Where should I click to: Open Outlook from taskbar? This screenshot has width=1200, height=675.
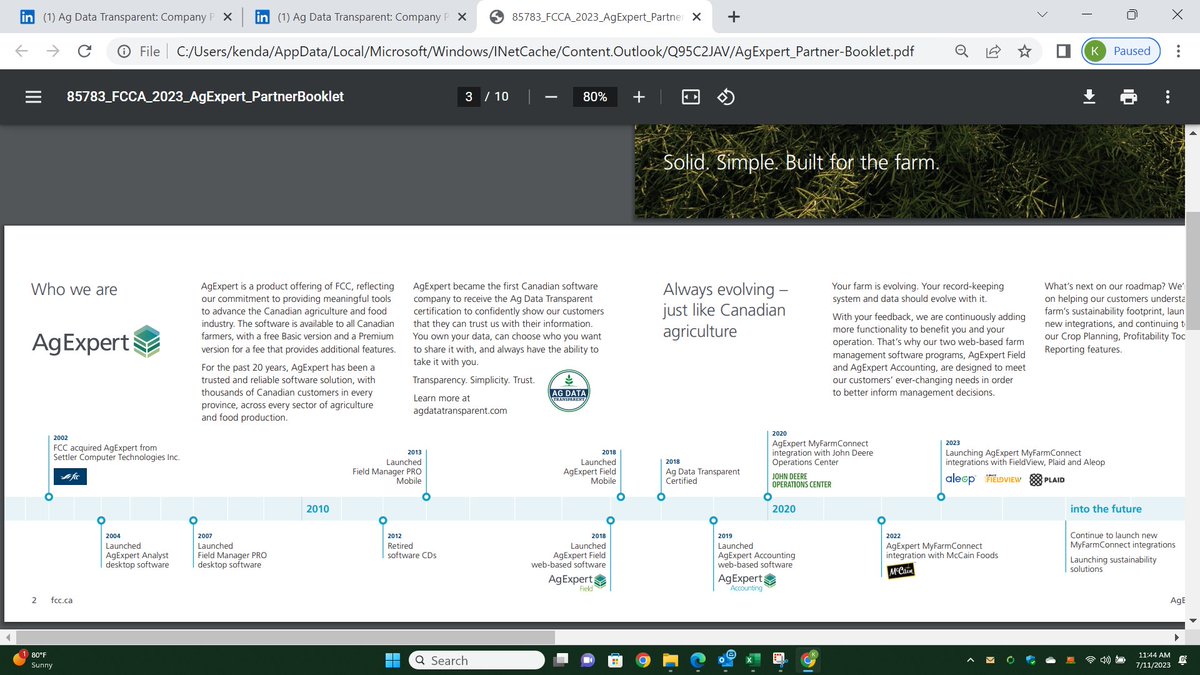click(725, 658)
